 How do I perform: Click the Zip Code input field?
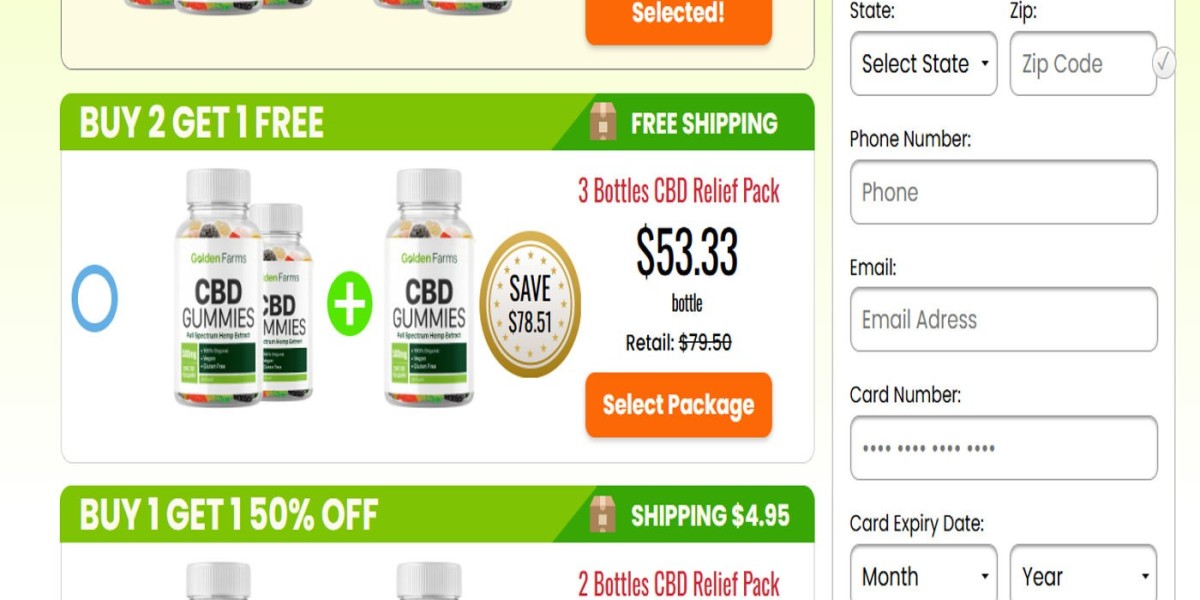click(x=1083, y=64)
